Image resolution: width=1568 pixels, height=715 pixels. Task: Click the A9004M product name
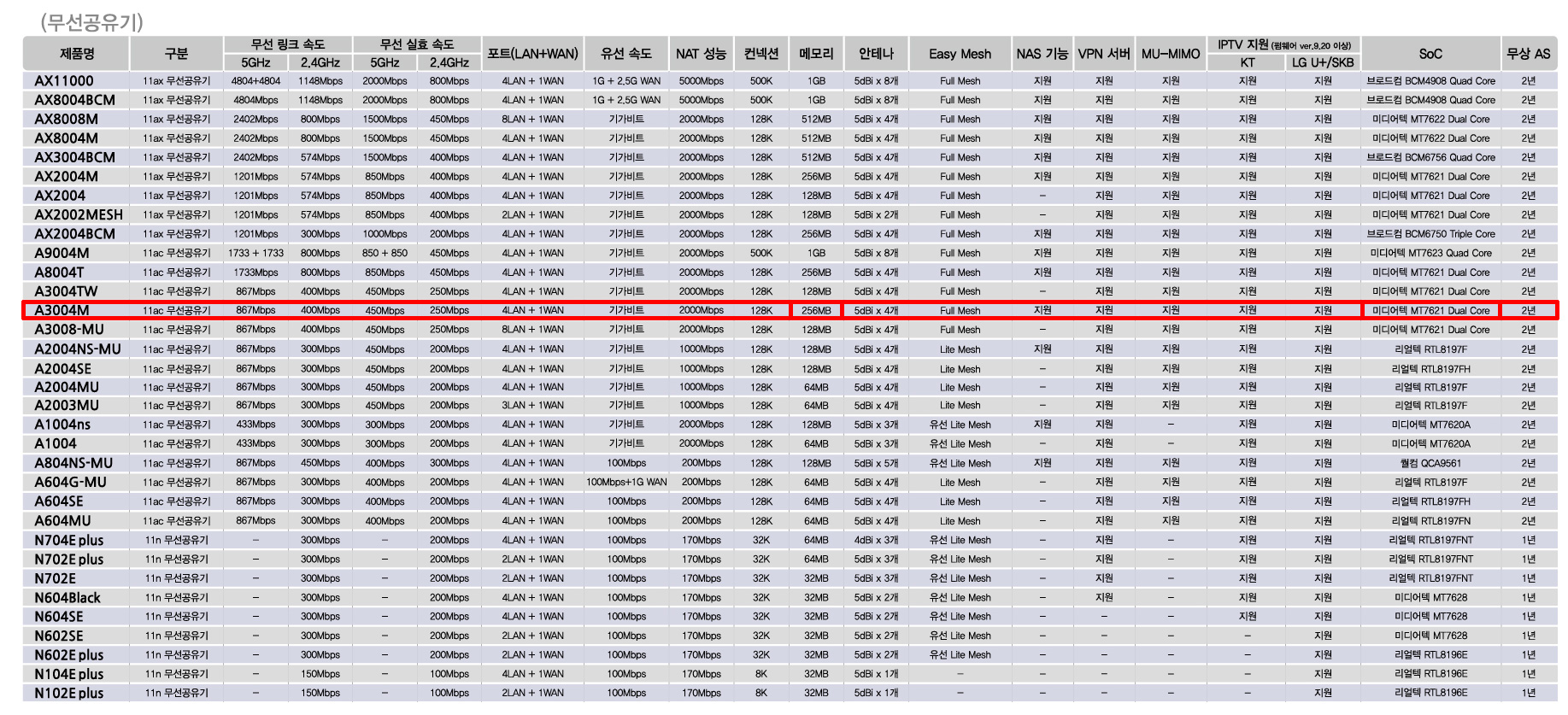click(x=62, y=253)
